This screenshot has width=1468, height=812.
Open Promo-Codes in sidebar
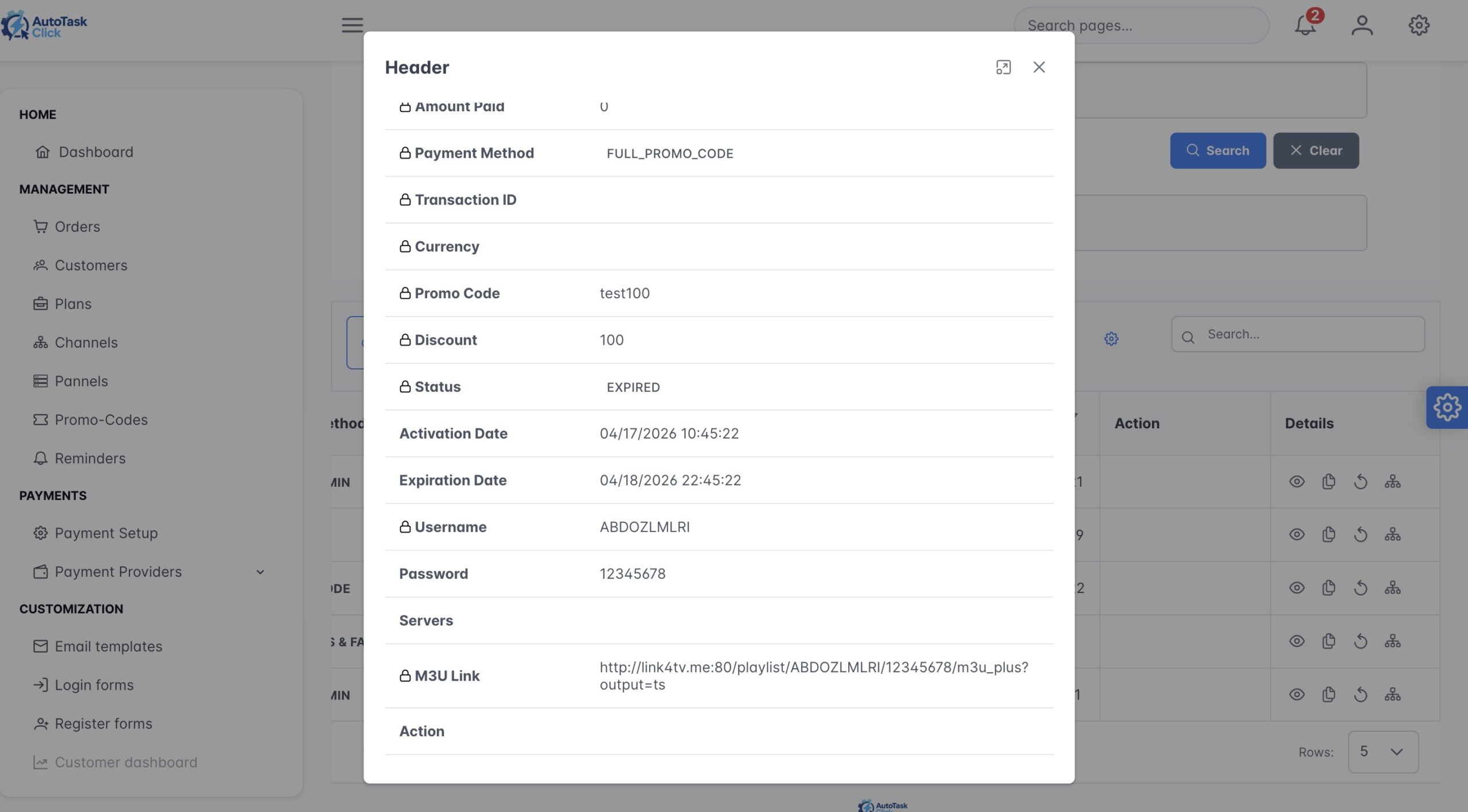pos(90,420)
